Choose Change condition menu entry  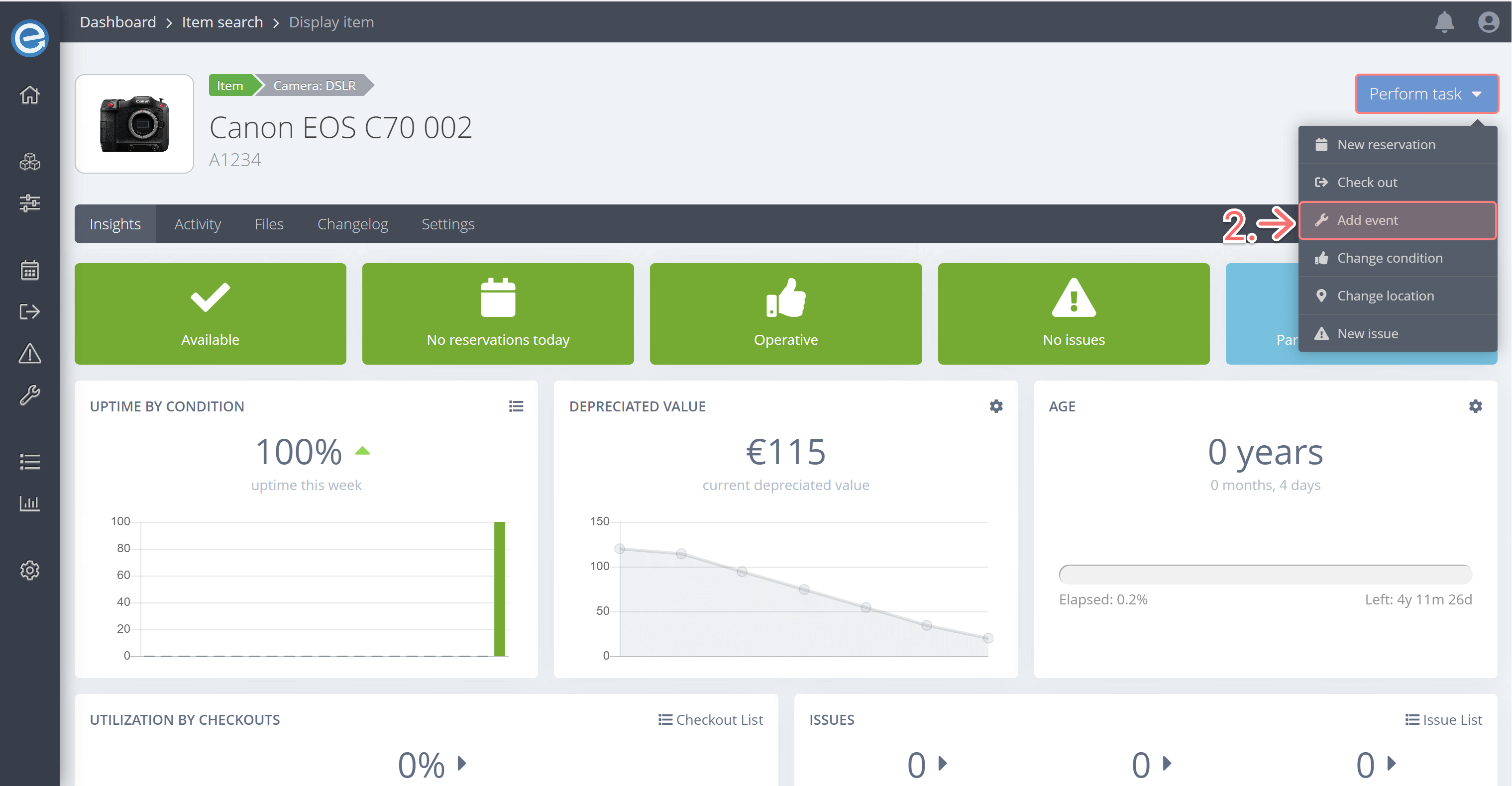click(1398, 258)
